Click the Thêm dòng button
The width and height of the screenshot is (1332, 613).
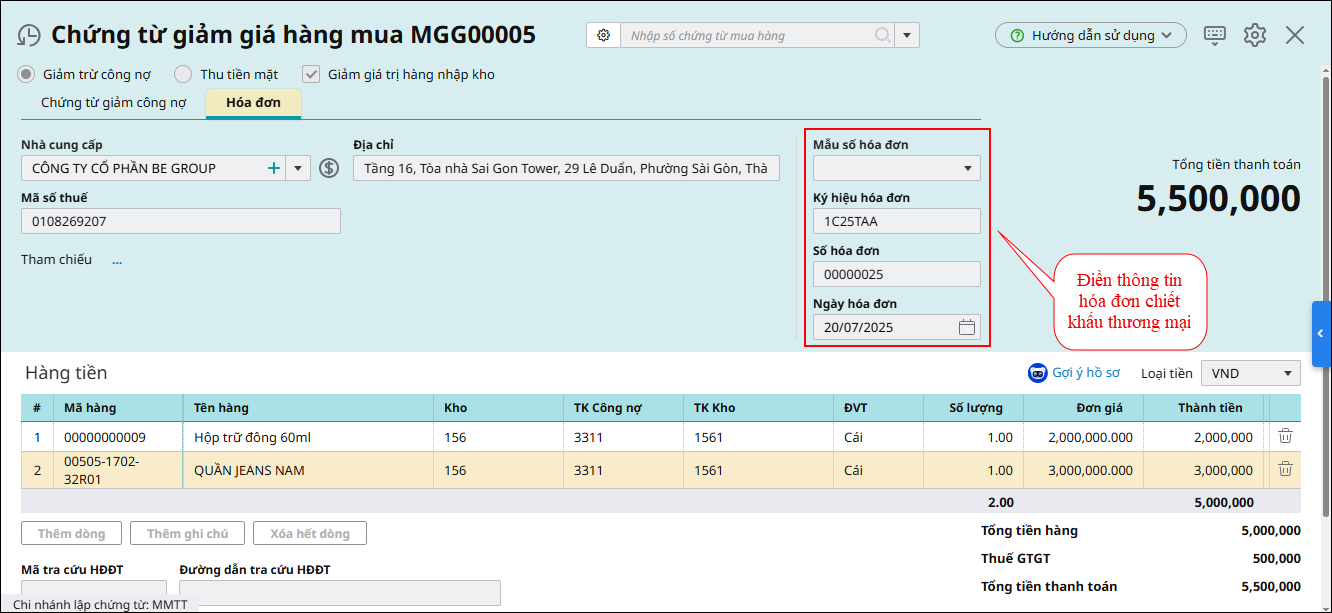point(71,533)
